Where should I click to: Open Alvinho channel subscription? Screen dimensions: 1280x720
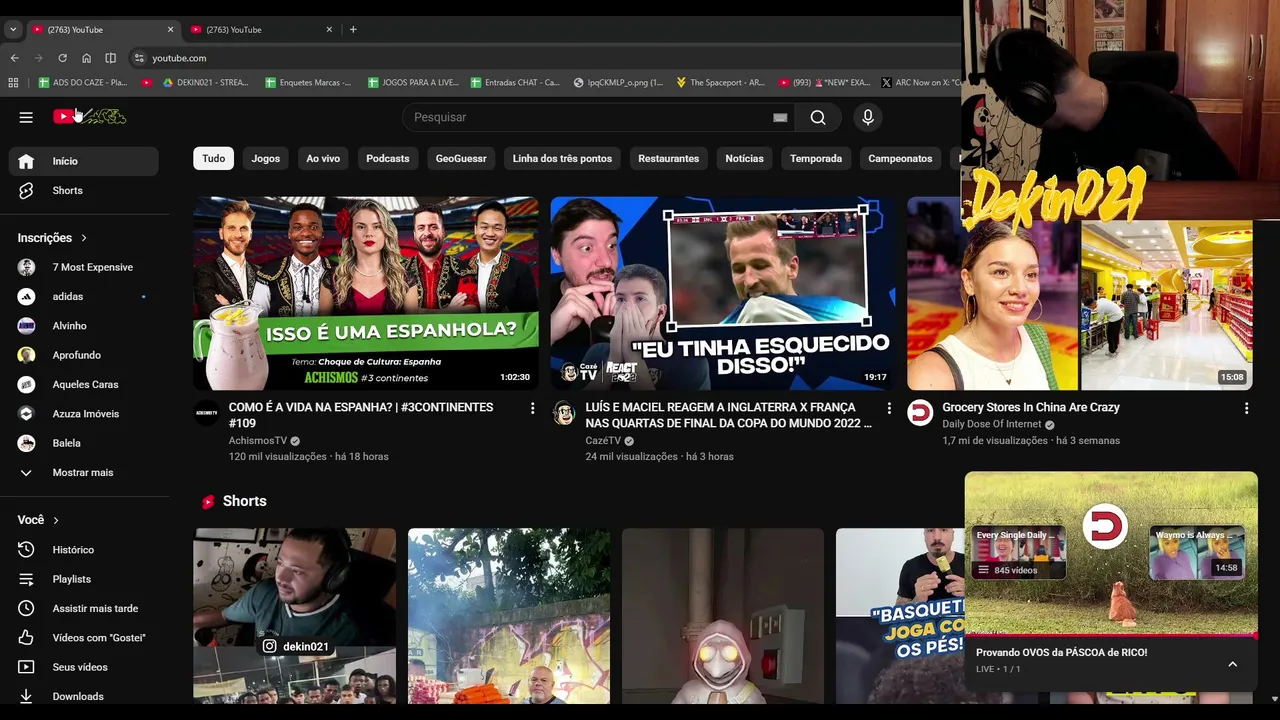click(84, 326)
